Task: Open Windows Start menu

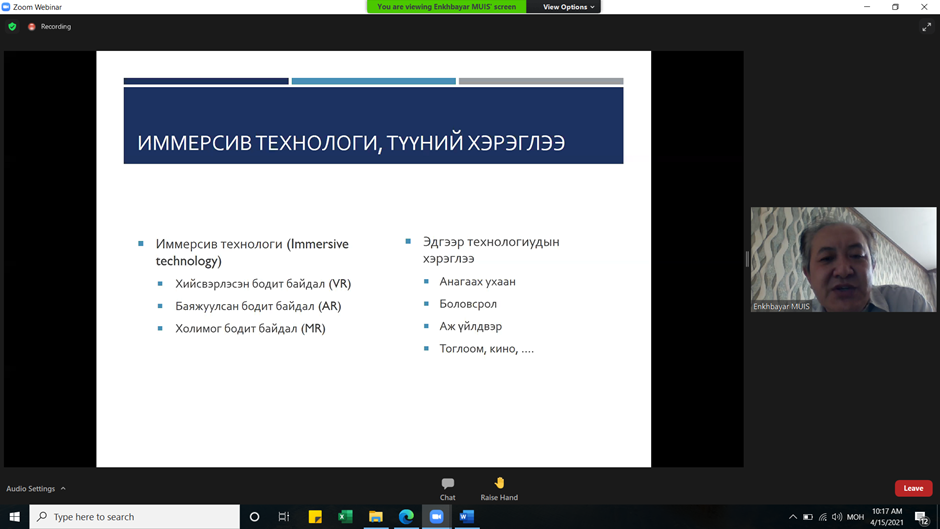Action: pyautogui.click(x=14, y=516)
